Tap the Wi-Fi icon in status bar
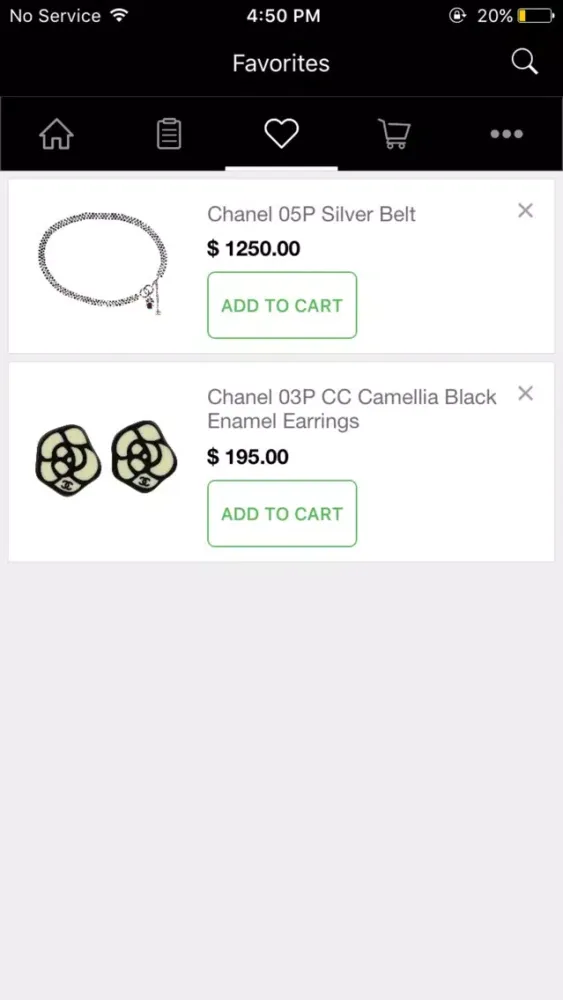This screenshot has width=563, height=1000. 119,15
